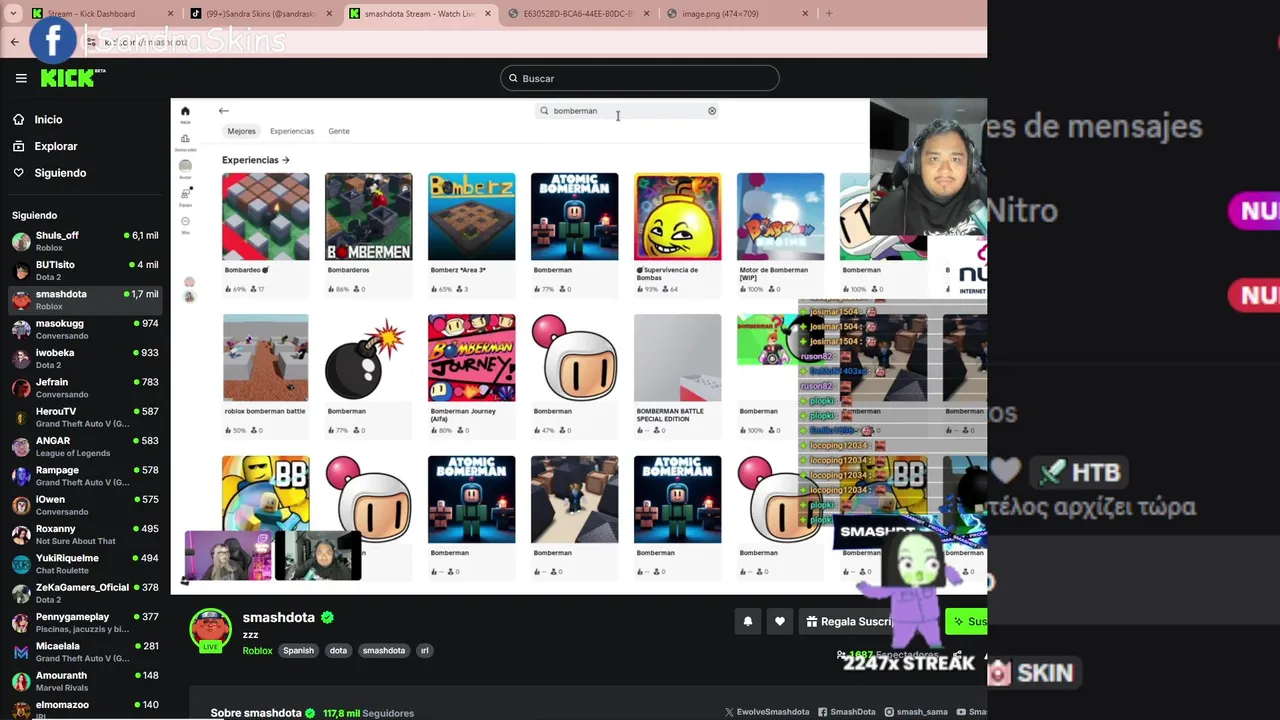Click the Kick logo
The width and height of the screenshot is (1280, 720).
tap(73, 78)
